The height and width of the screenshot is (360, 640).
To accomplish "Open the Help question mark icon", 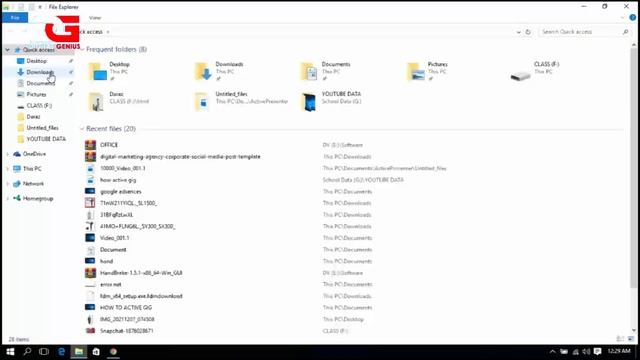I will click(632, 18).
